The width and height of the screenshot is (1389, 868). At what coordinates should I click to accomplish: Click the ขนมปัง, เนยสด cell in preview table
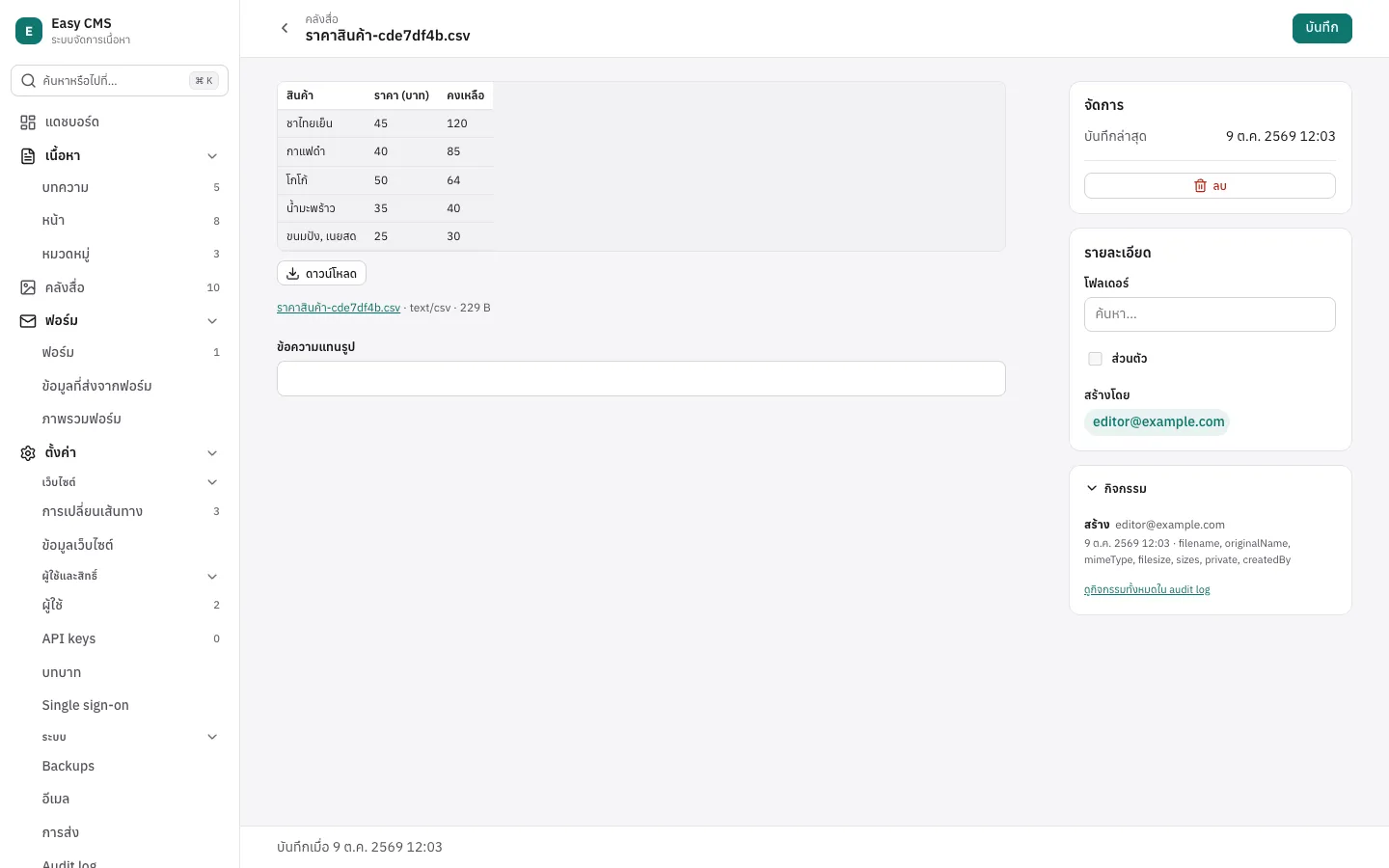pyautogui.click(x=321, y=236)
